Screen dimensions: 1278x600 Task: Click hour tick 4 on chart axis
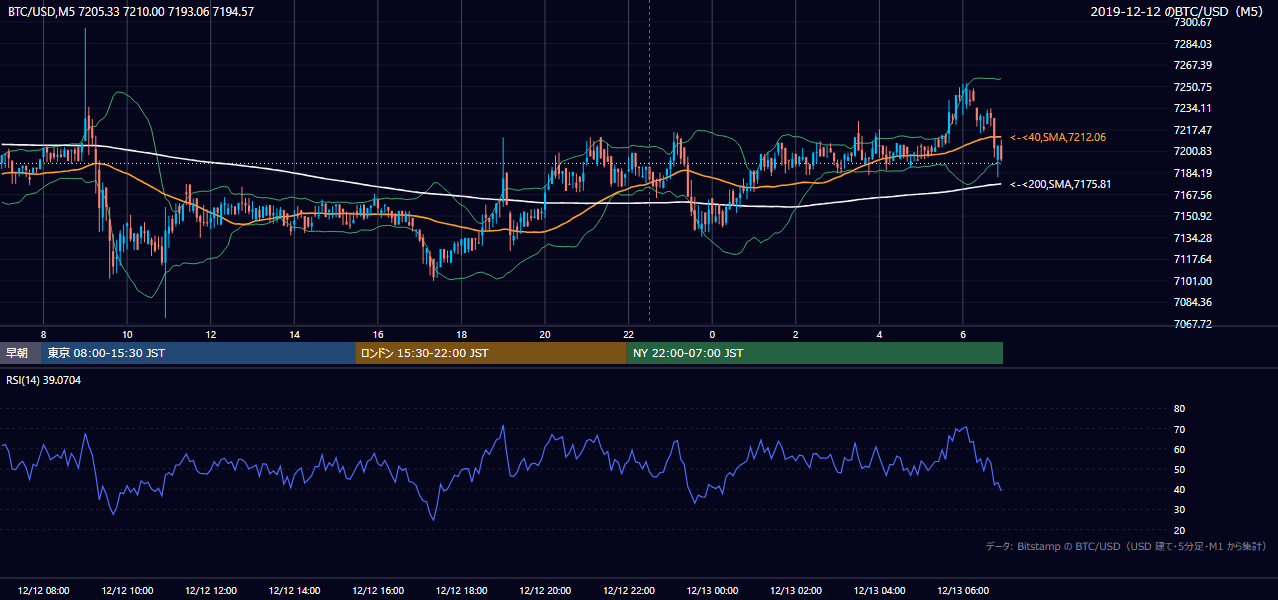tap(880, 334)
